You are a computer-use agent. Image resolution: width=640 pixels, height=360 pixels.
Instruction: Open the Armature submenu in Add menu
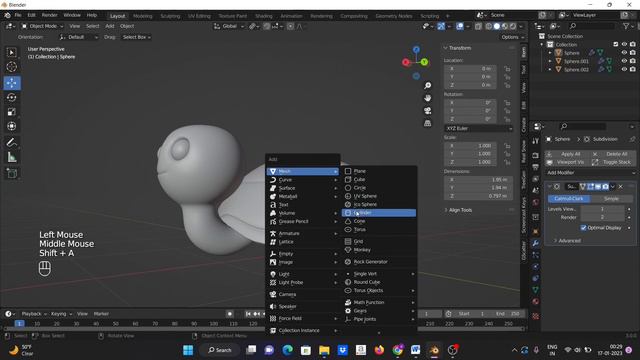[302, 233]
